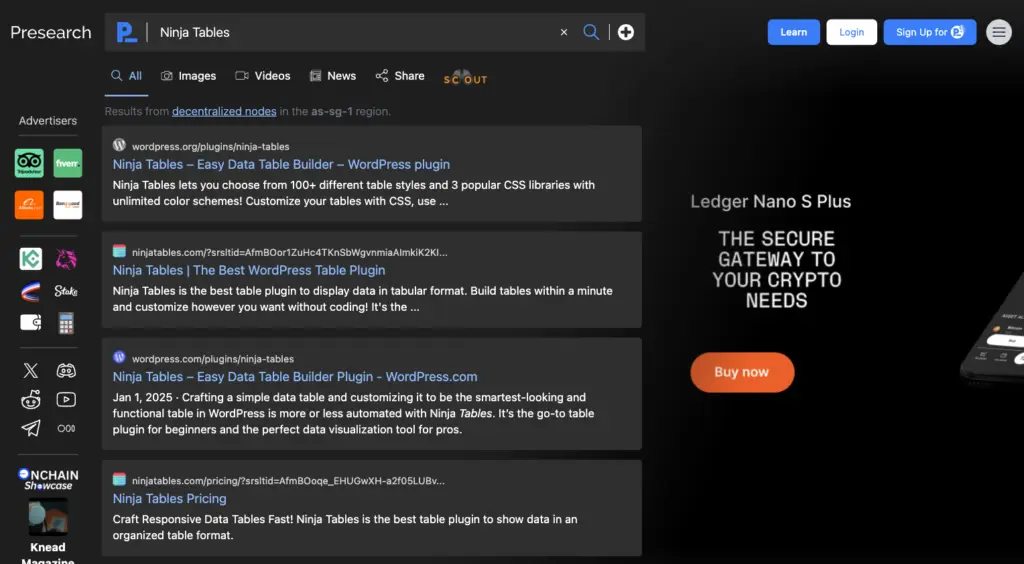
Task: Switch to the Videos tab
Action: pos(263,76)
